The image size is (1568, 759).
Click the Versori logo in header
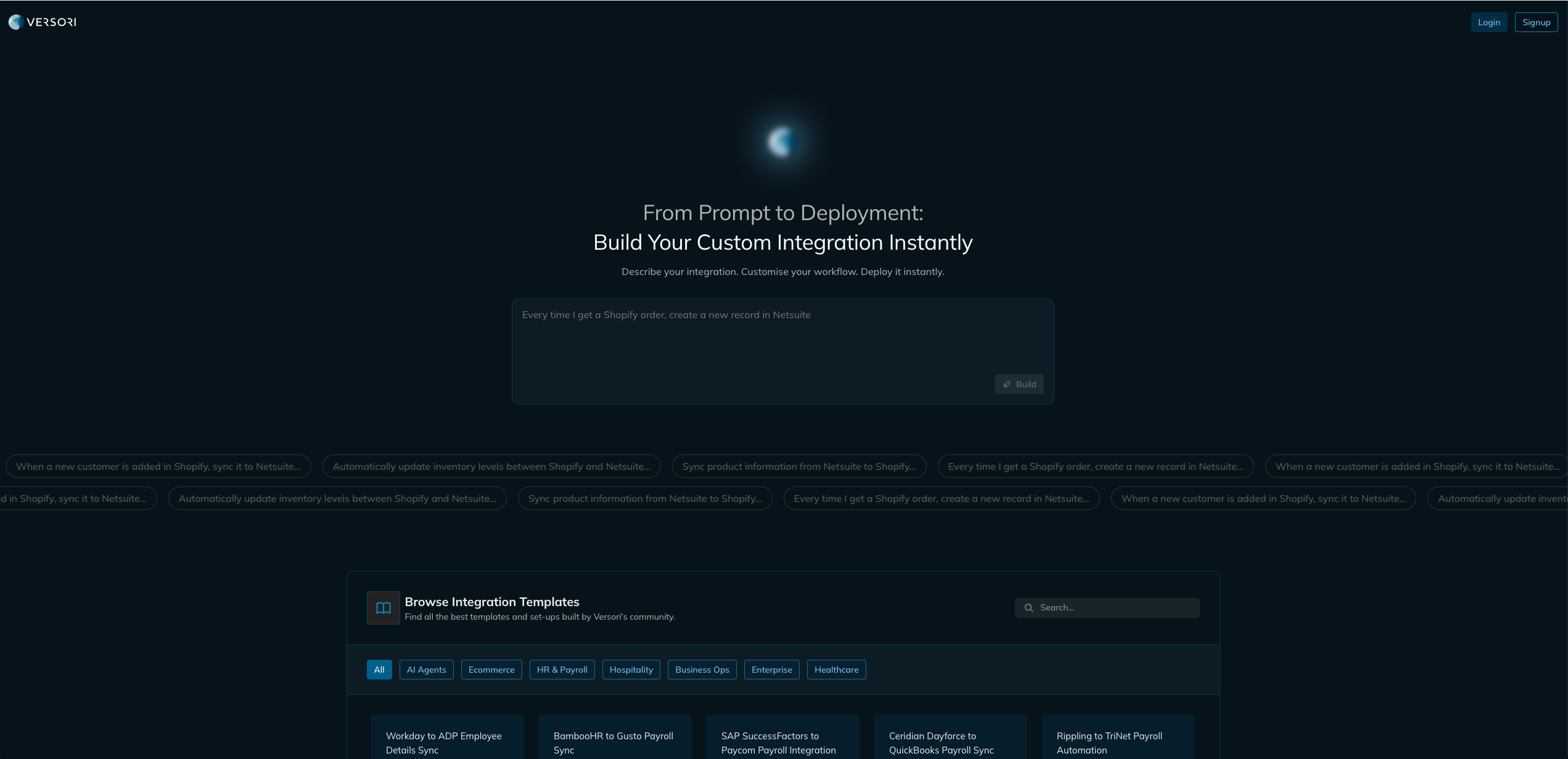click(x=42, y=22)
